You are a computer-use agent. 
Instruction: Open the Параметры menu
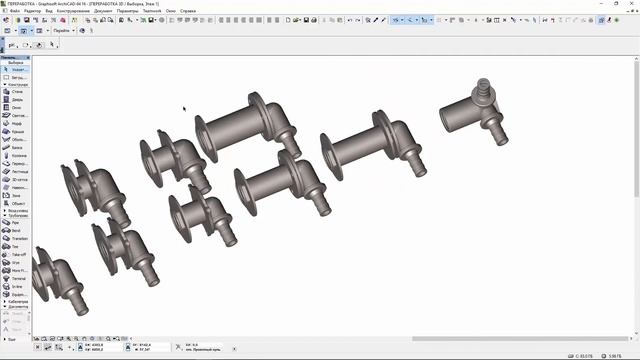(127, 11)
